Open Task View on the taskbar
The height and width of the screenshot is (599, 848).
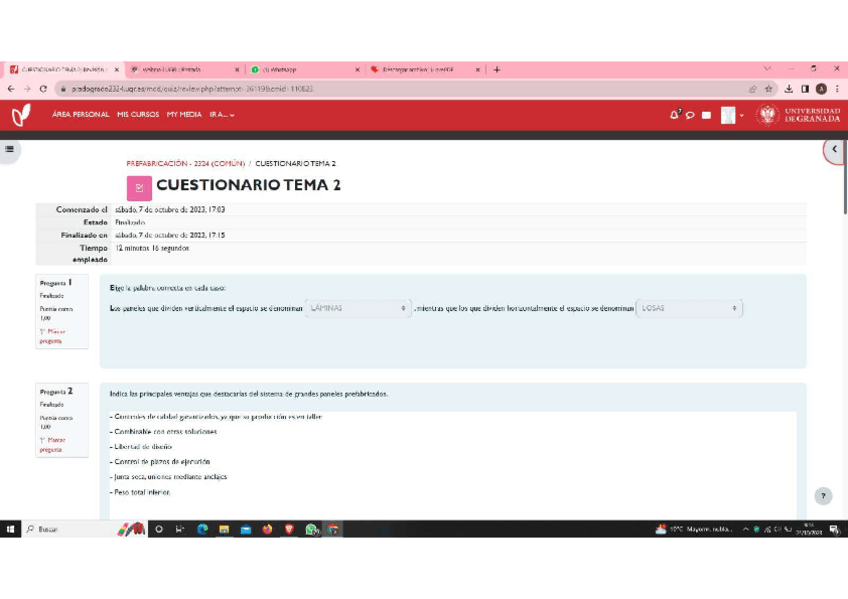[180, 529]
